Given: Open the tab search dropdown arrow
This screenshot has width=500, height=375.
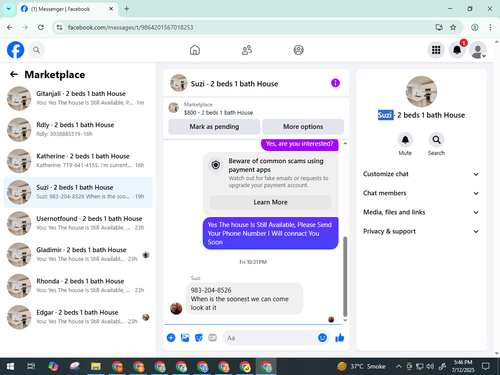Looking at the screenshot, I should click(9, 9).
